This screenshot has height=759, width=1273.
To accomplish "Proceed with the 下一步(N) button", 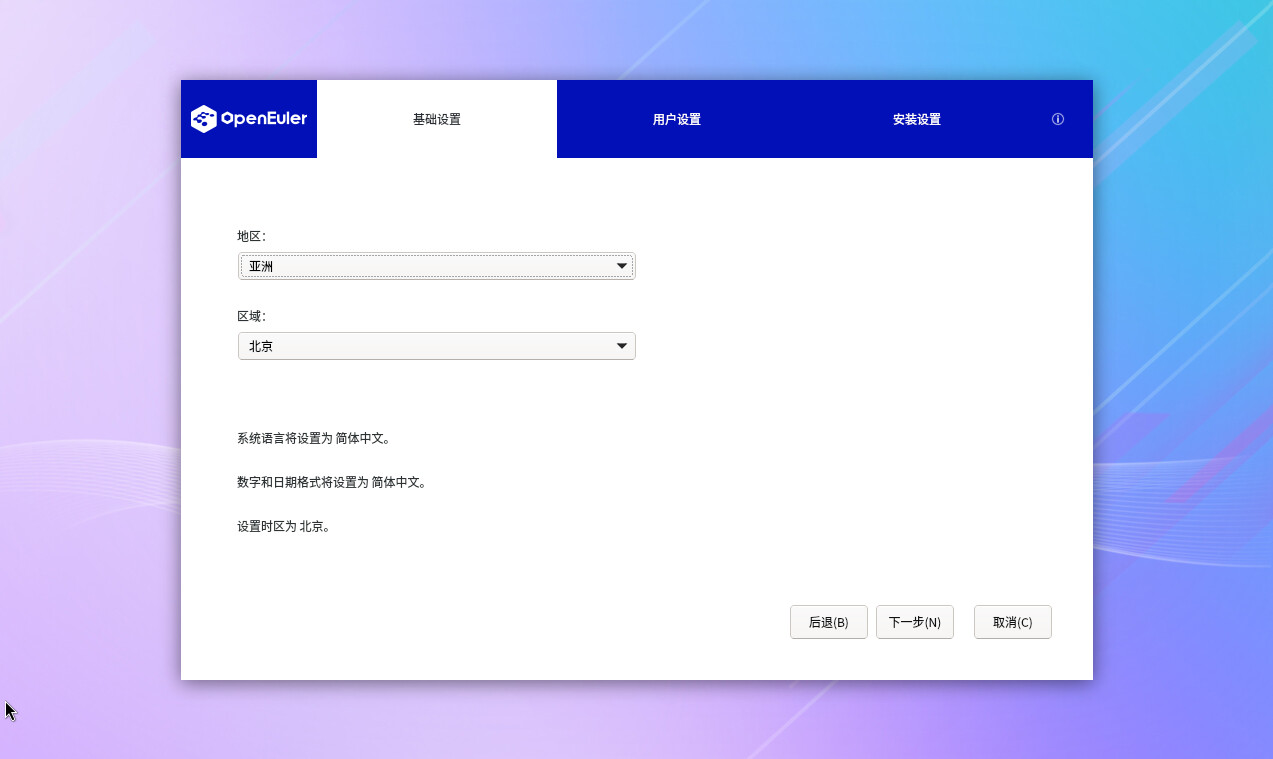I will [x=914, y=622].
